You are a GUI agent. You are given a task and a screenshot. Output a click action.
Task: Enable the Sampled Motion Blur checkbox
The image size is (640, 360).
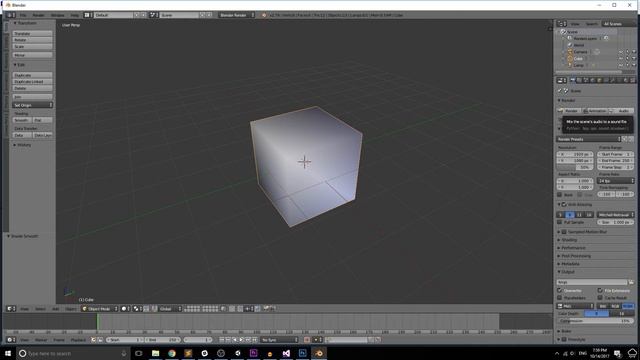pos(564,232)
